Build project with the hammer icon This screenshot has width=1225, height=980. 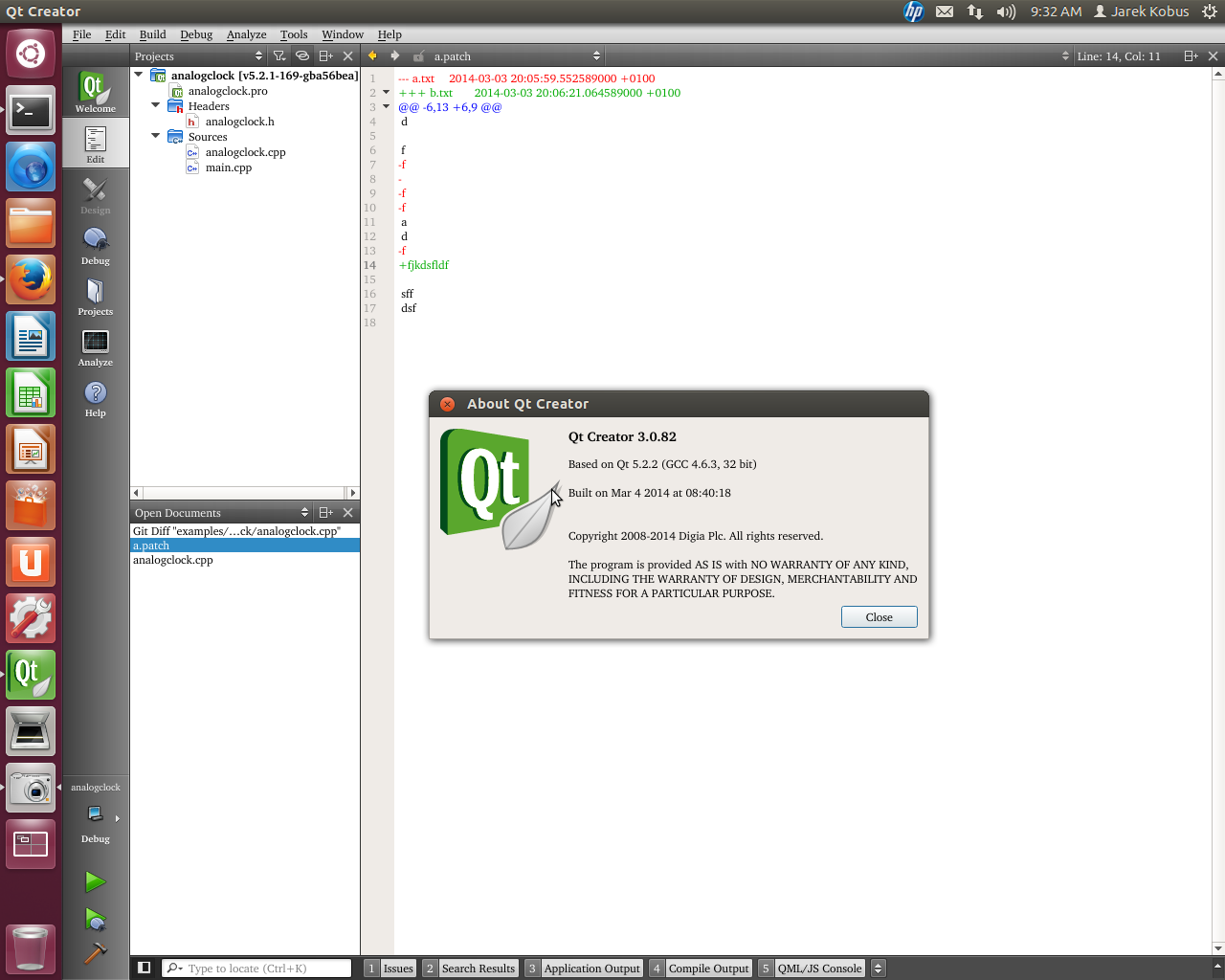pyautogui.click(x=95, y=953)
